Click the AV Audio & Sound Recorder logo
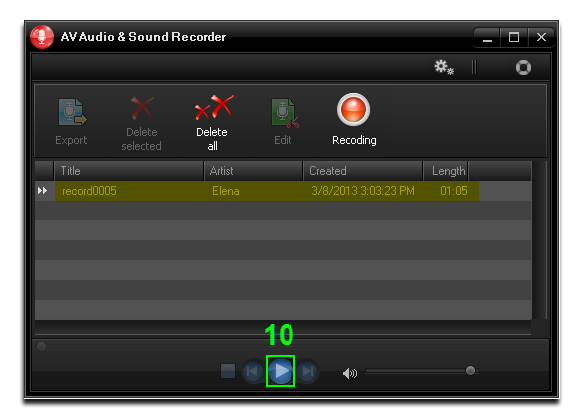This screenshot has height=420, width=585. [x=42, y=37]
